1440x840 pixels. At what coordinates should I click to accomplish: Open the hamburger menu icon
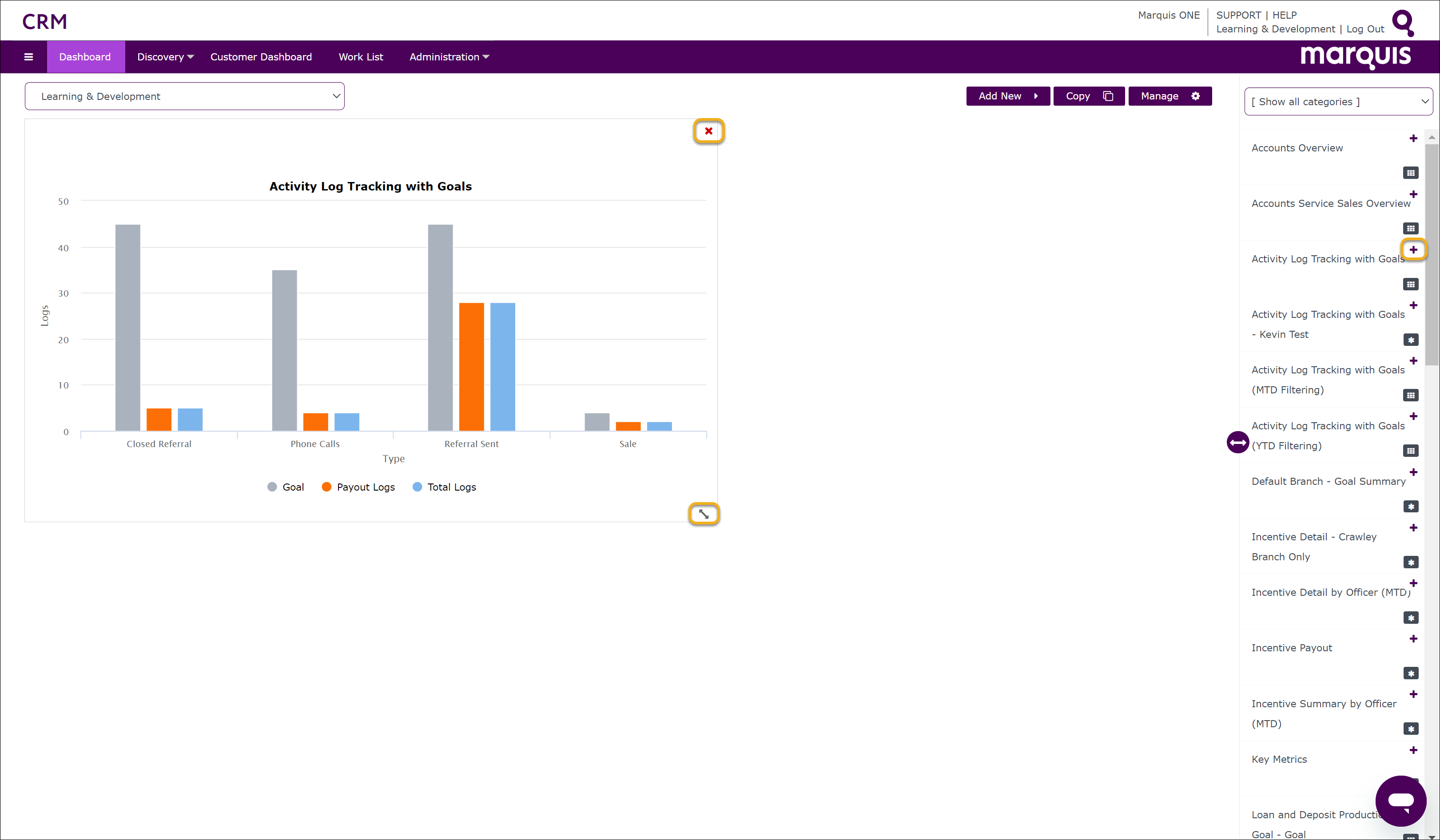[x=28, y=56]
